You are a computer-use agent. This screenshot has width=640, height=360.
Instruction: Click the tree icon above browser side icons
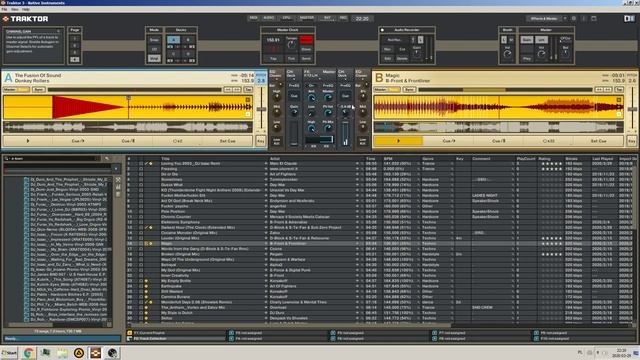[x=118, y=180]
